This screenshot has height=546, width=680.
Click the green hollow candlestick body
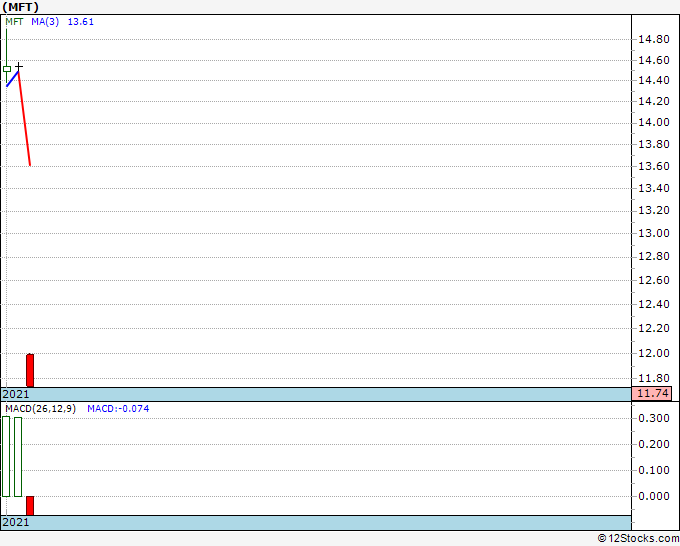point(7,69)
